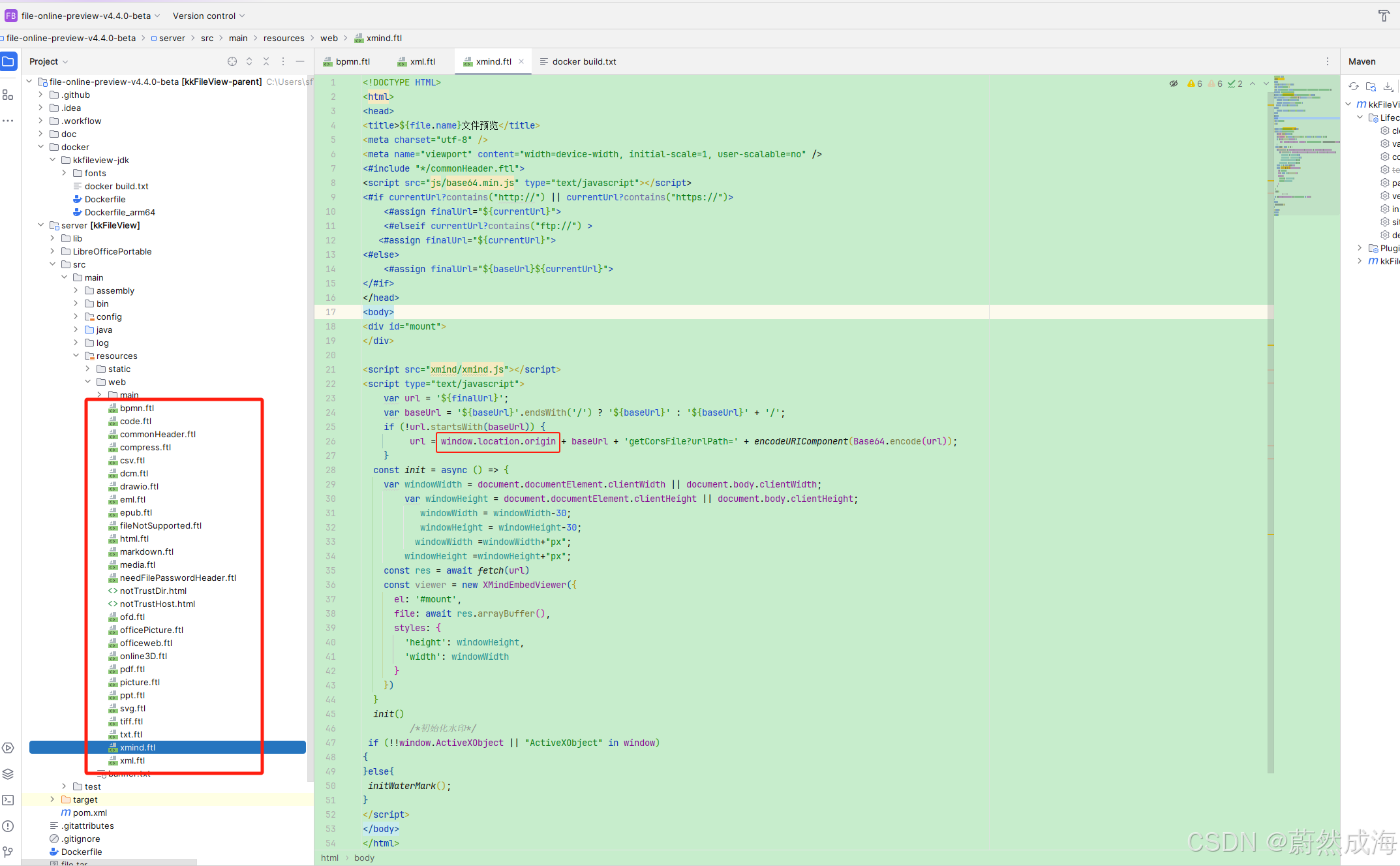The width and height of the screenshot is (1400, 866).
Task: Toggle reader mode eye icon in editor
Action: [1174, 84]
